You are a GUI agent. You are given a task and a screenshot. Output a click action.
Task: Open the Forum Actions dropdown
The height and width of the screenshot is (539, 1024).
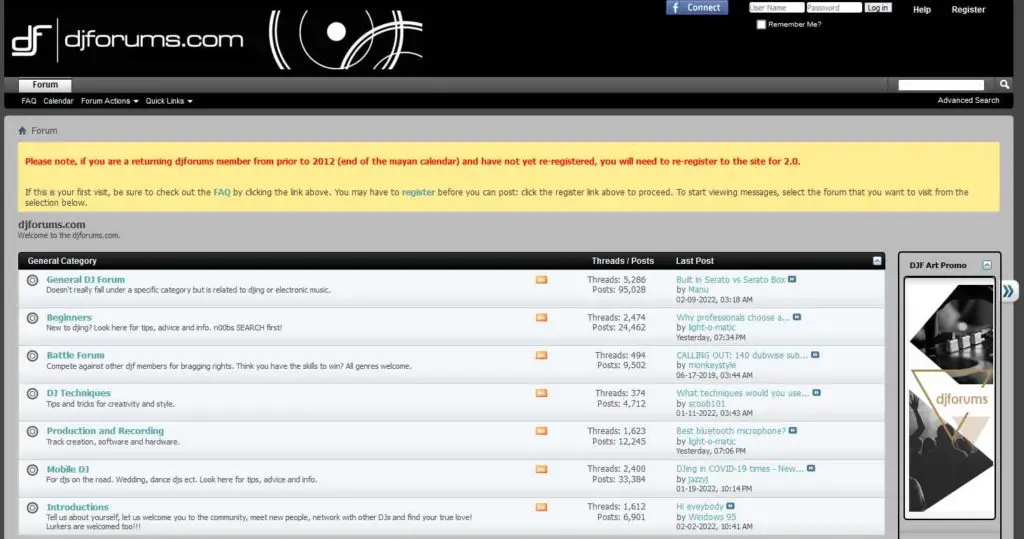pyautogui.click(x=110, y=101)
